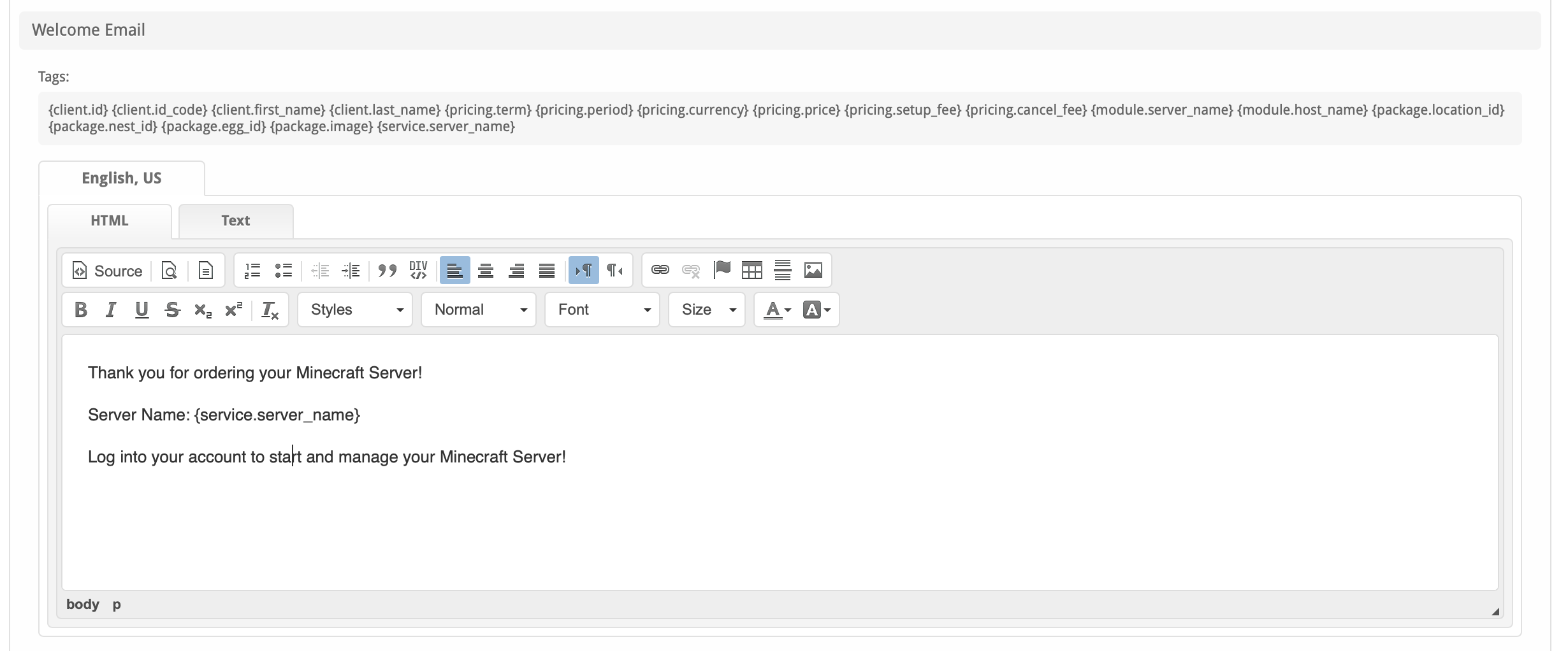This screenshot has width=1568, height=651.
Task: Insert a bulleted list
Action: click(x=283, y=271)
